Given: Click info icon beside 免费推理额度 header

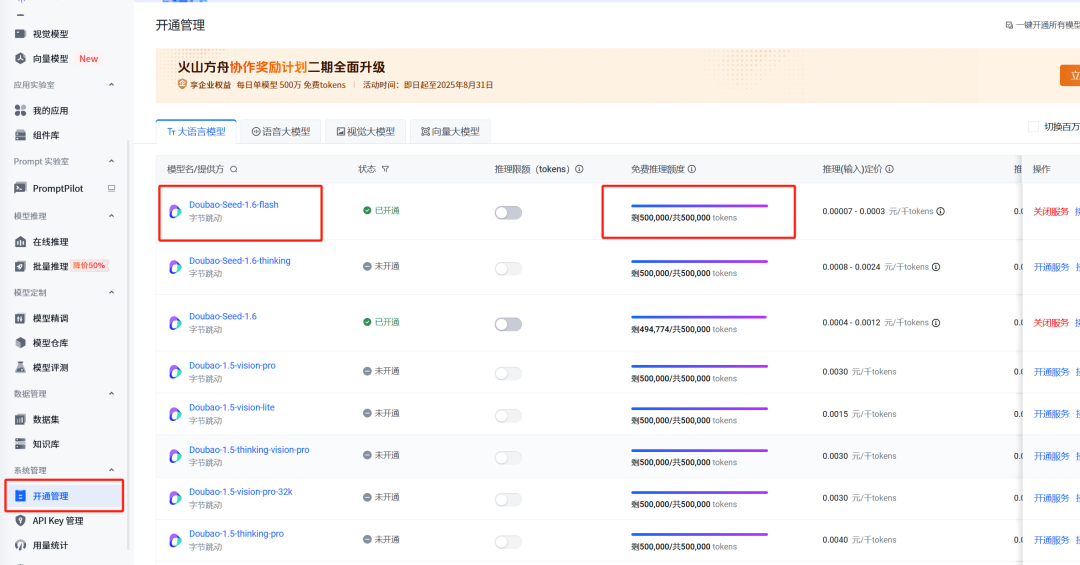Looking at the screenshot, I should (692, 170).
